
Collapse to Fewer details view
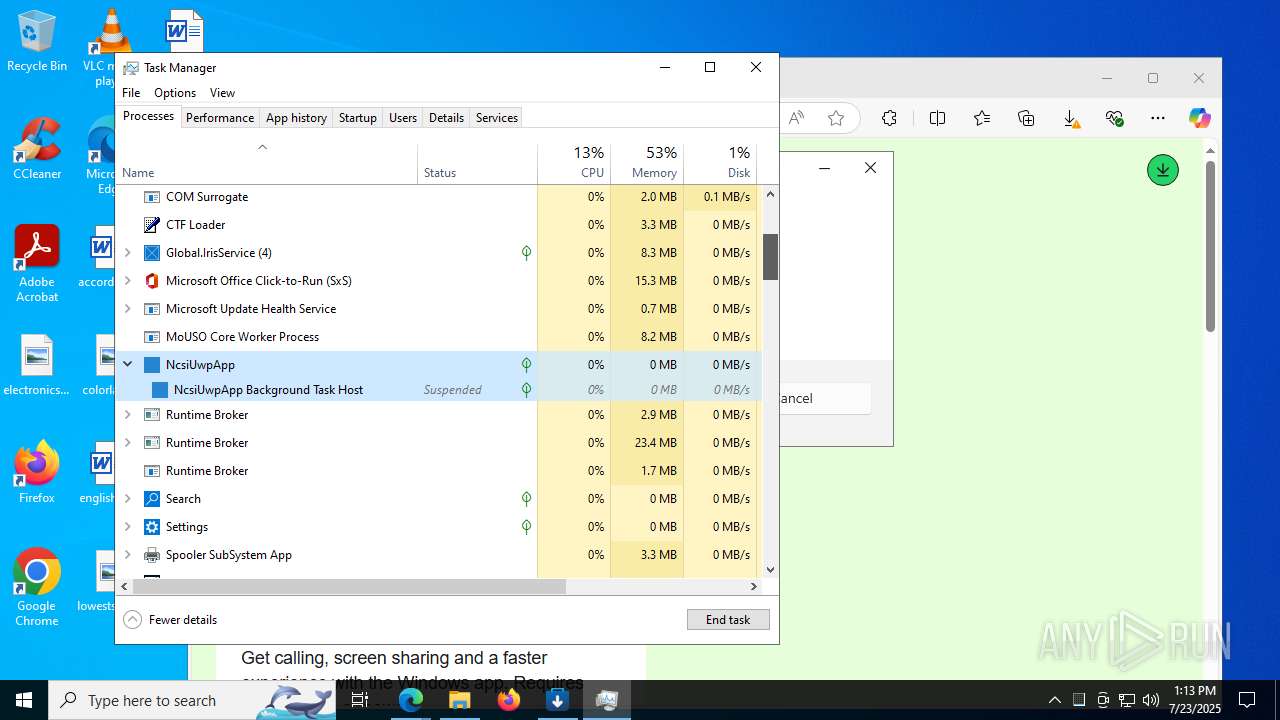click(x=170, y=620)
